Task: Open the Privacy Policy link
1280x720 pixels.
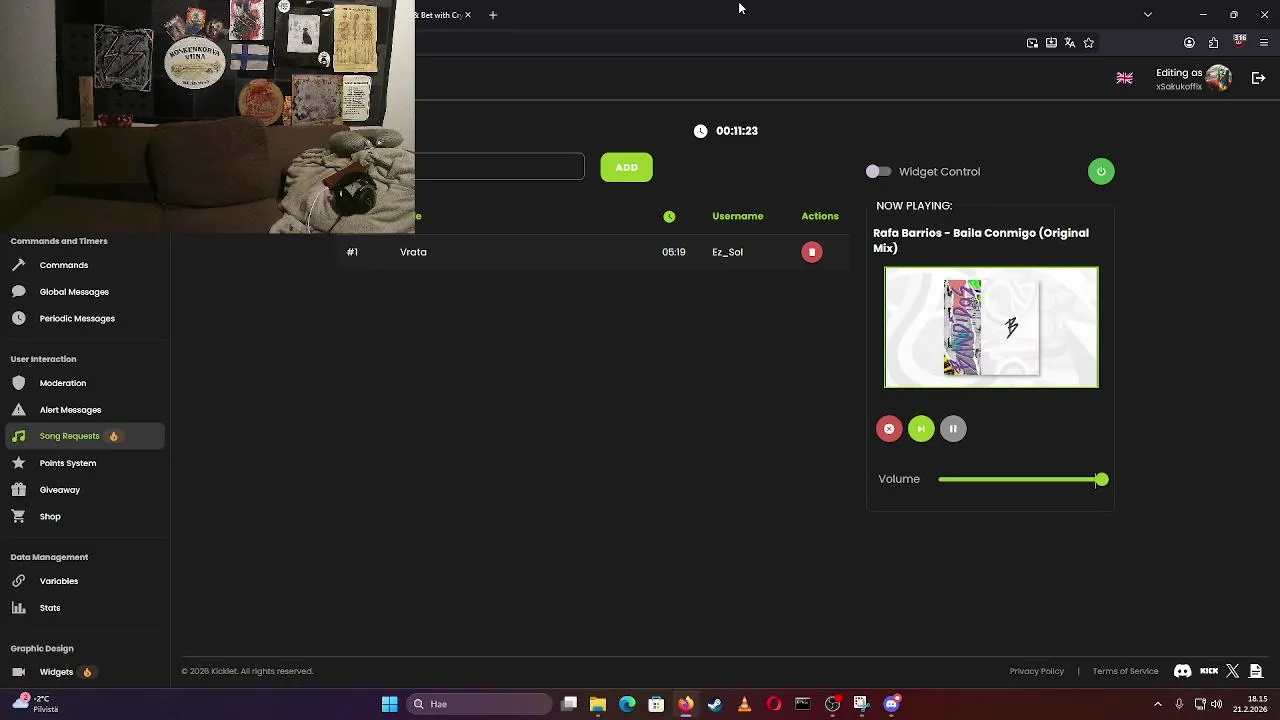Action: point(1037,671)
